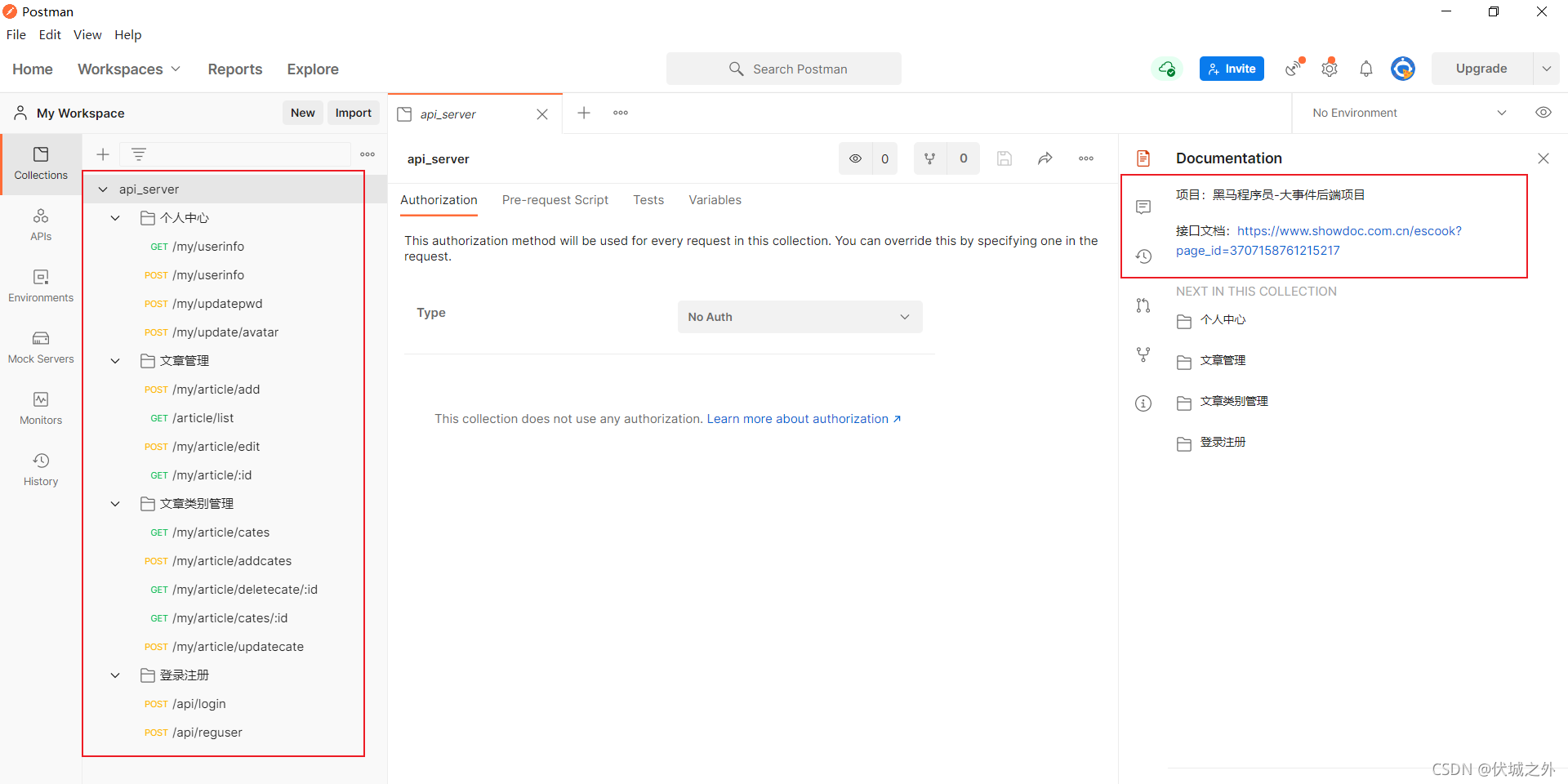This screenshot has height=784, width=1568.
Task: Switch to the Tests tab
Action: [x=648, y=200]
